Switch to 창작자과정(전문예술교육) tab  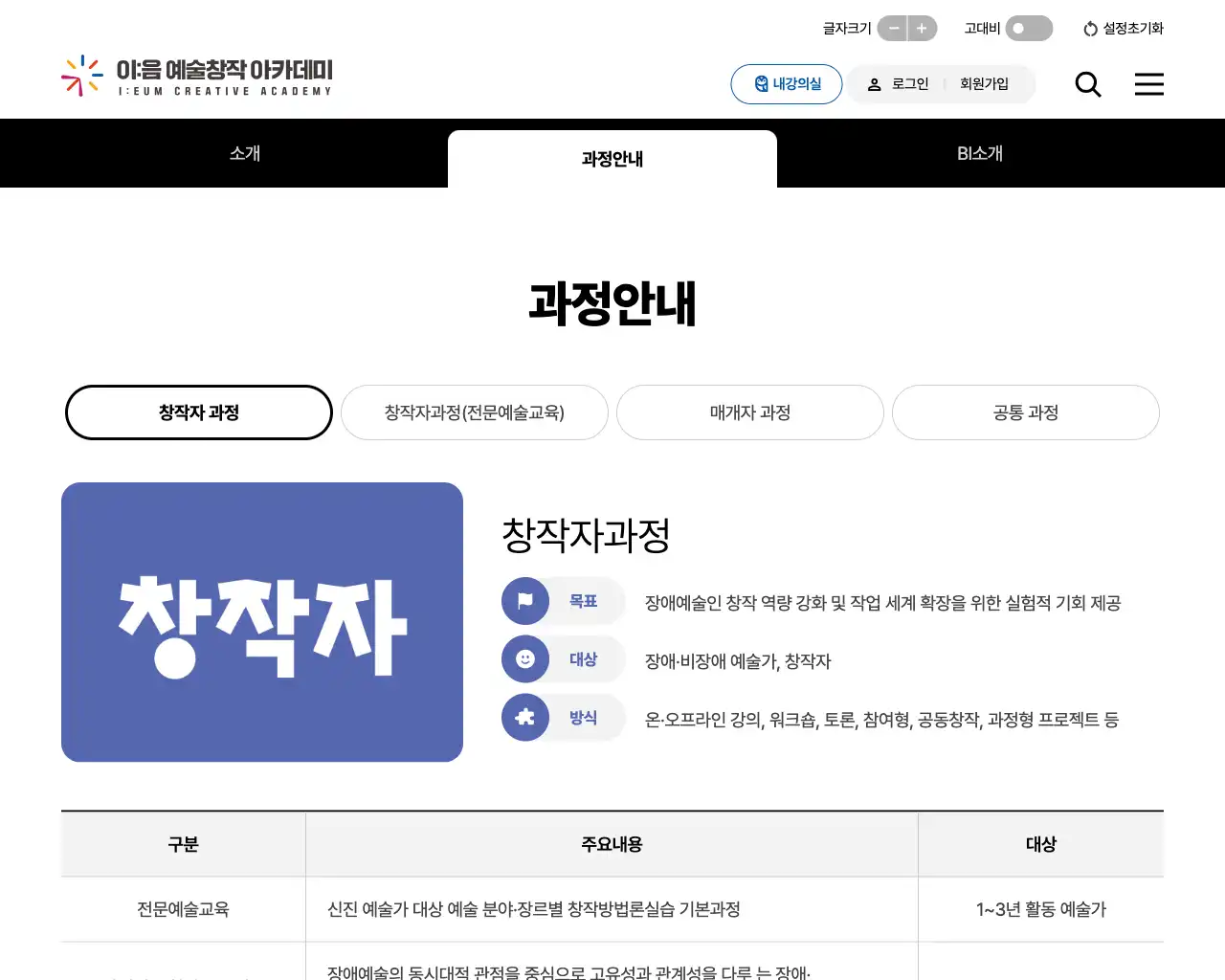pyautogui.click(x=475, y=412)
